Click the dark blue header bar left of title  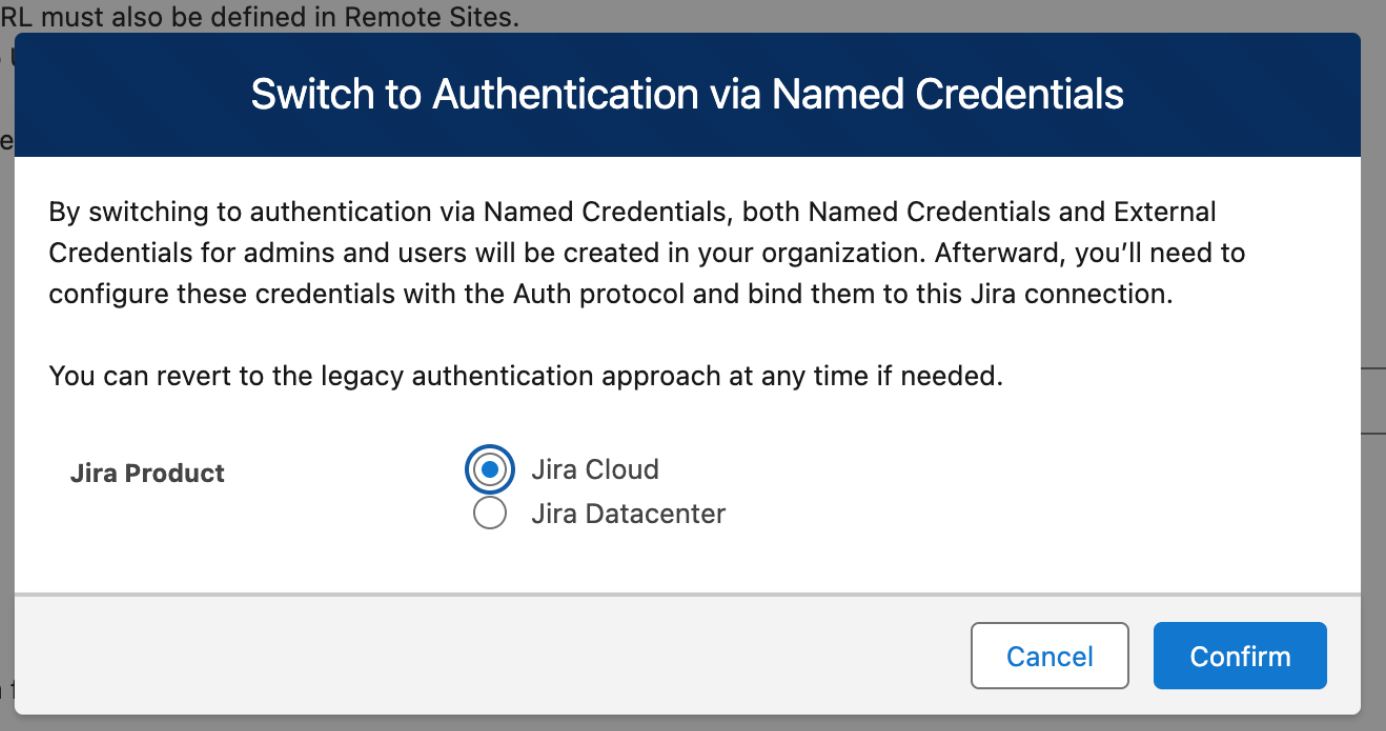130,94
